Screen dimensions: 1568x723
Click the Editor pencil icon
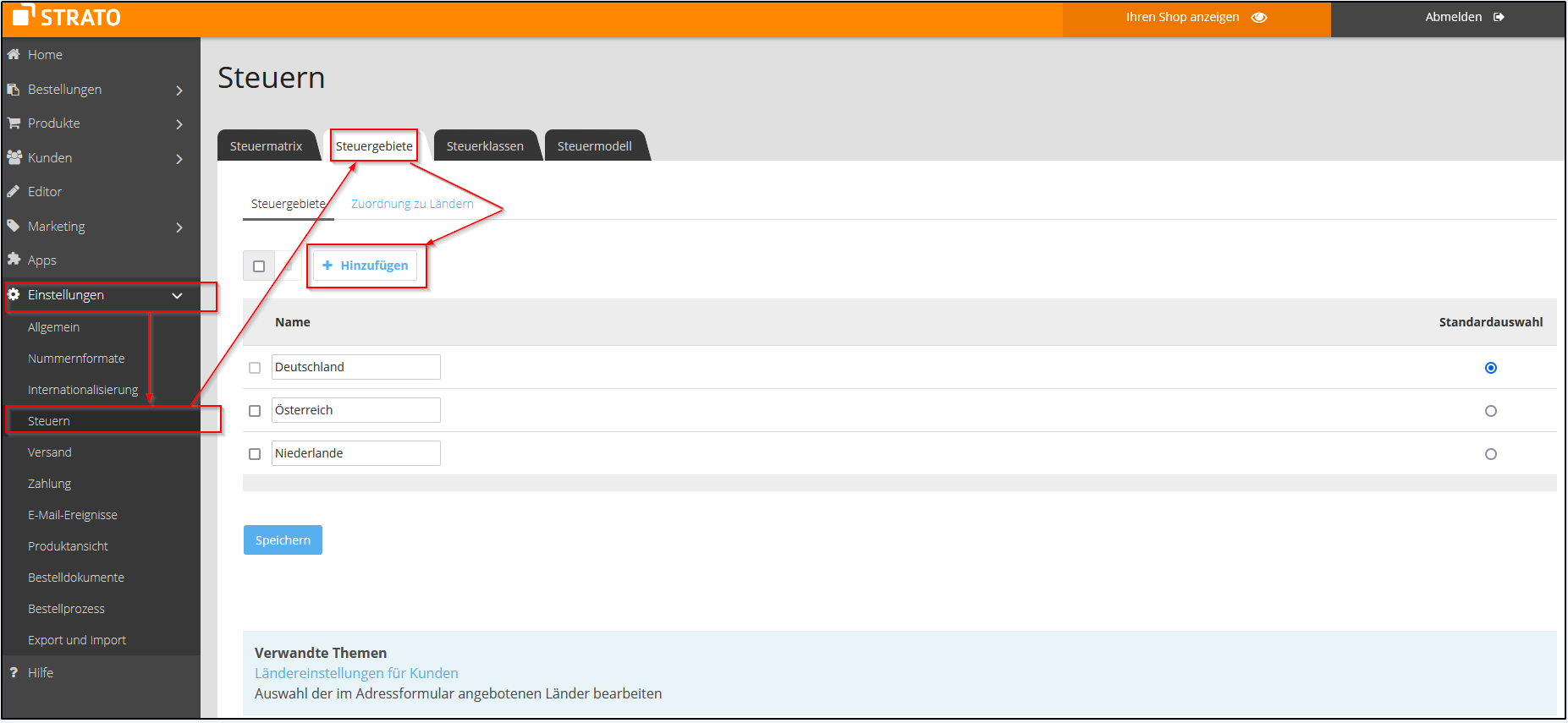[x=14, y=192]
